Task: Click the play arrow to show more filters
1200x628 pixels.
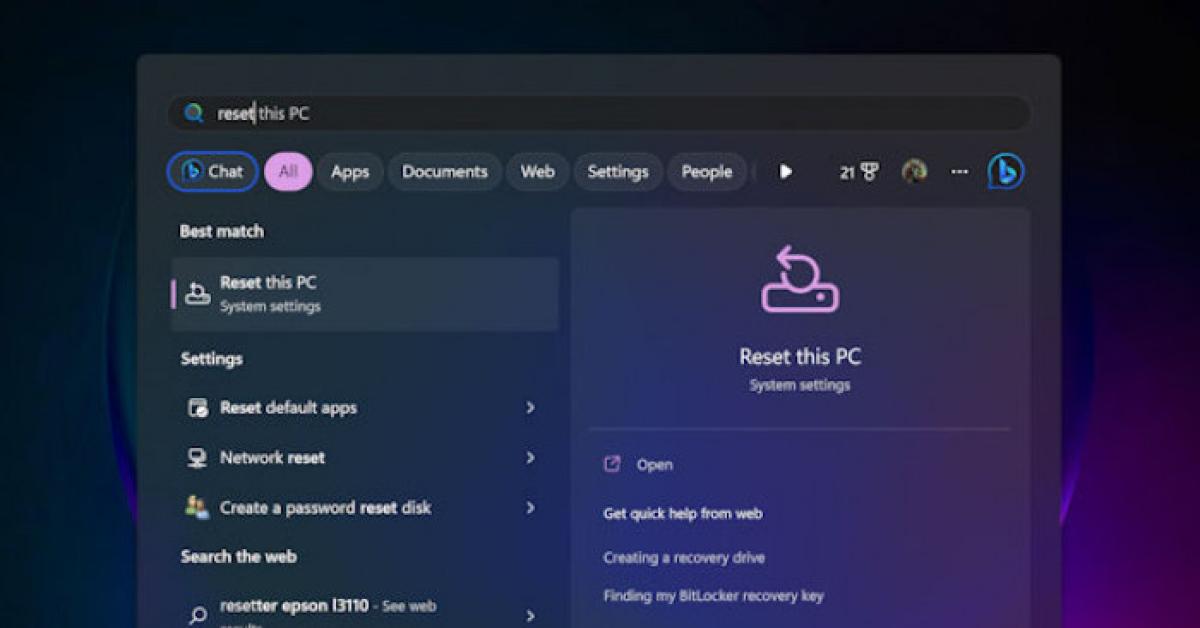Action: coord(786,172)
